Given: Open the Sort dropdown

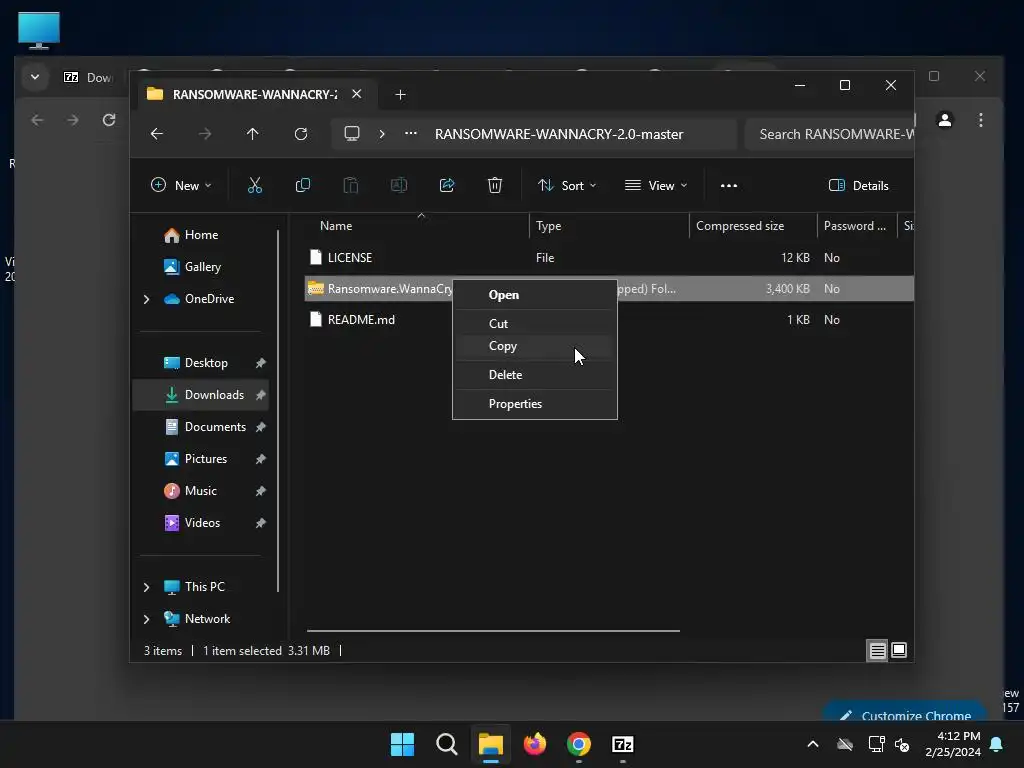Looking at the screenshot, I should coord(567,185).
